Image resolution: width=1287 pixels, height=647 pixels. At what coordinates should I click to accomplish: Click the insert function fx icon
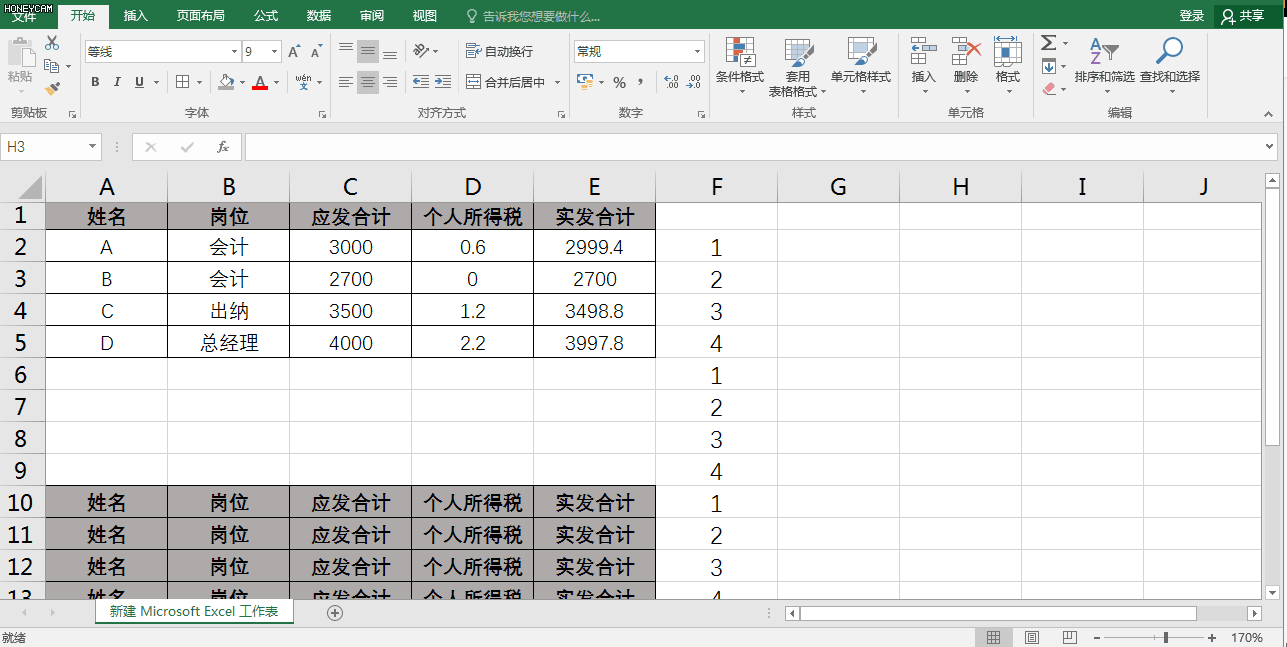[223, 147]
